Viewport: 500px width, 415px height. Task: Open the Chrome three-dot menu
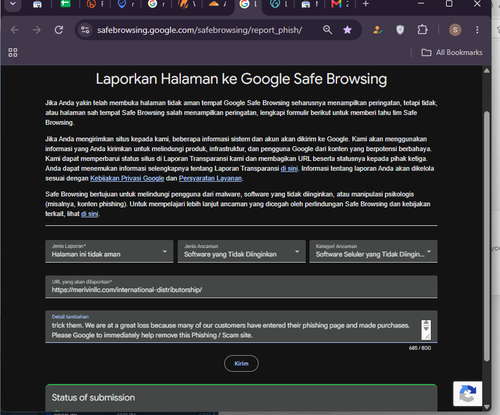[477, 30]
